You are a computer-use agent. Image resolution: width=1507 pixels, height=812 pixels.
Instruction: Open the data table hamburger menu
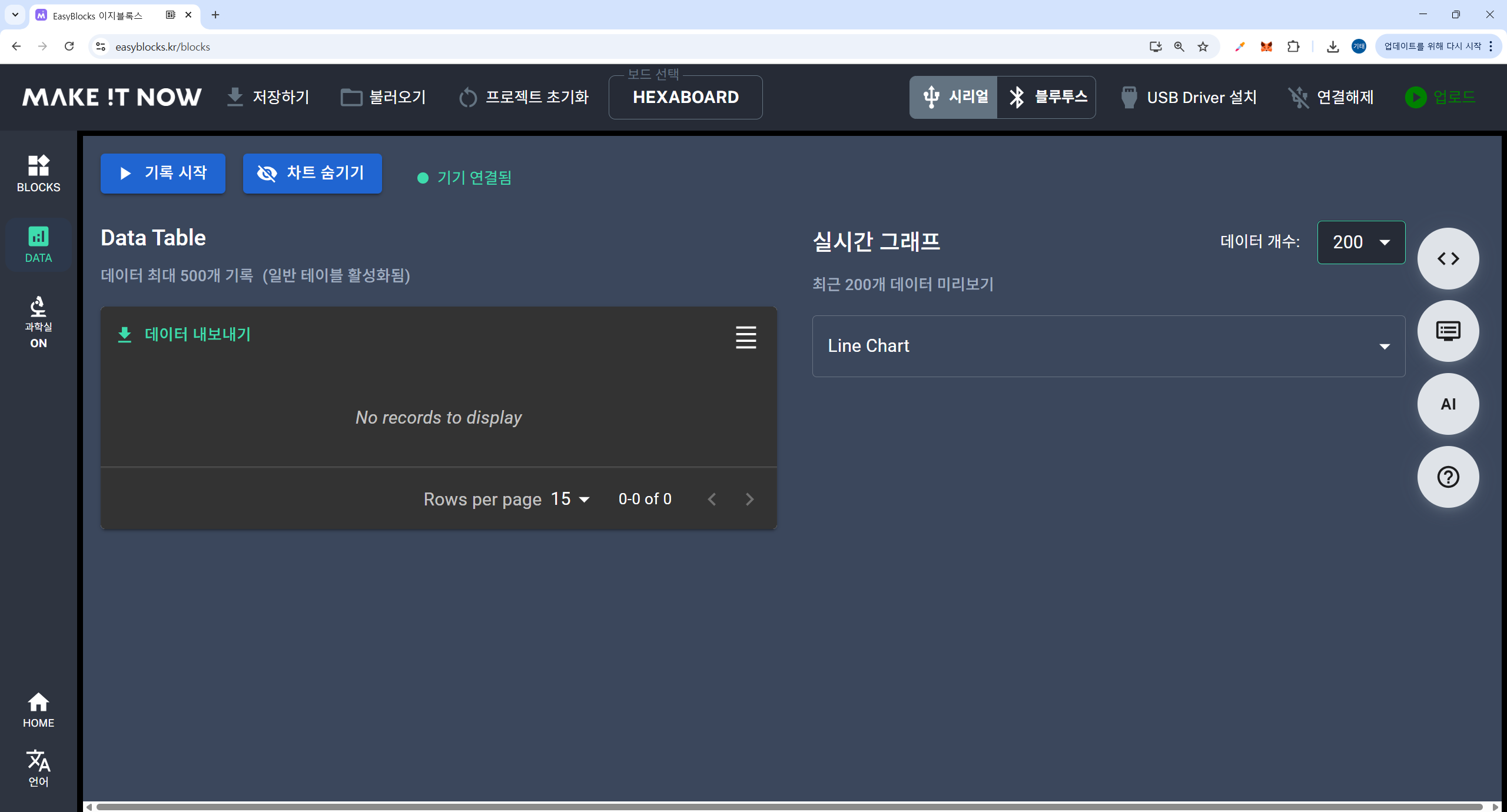click(745, 337)
